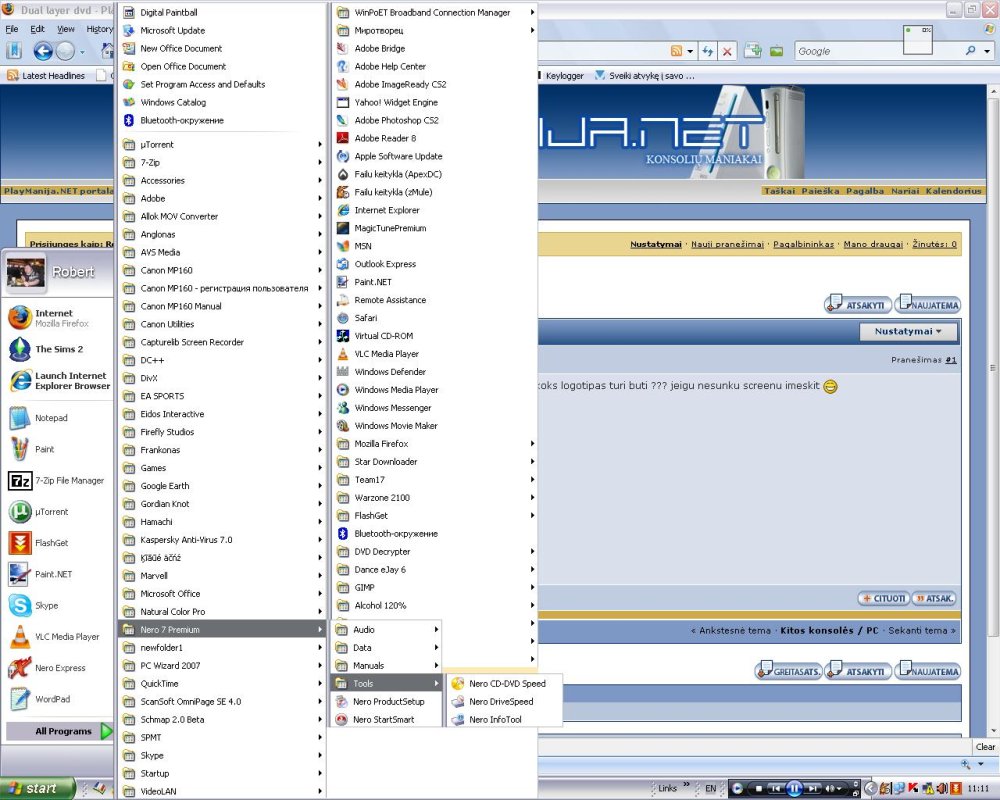Expand the Manuals submenu
The height and width of the screenshot is (800, 1000).
386,665
